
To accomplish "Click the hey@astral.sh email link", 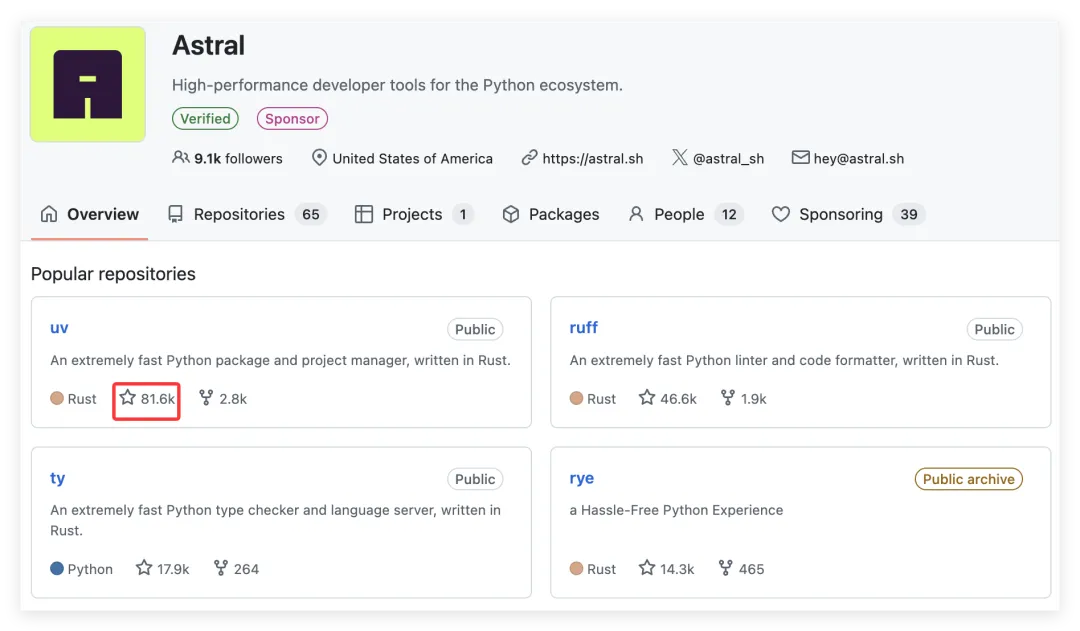I will click(859, 158).
